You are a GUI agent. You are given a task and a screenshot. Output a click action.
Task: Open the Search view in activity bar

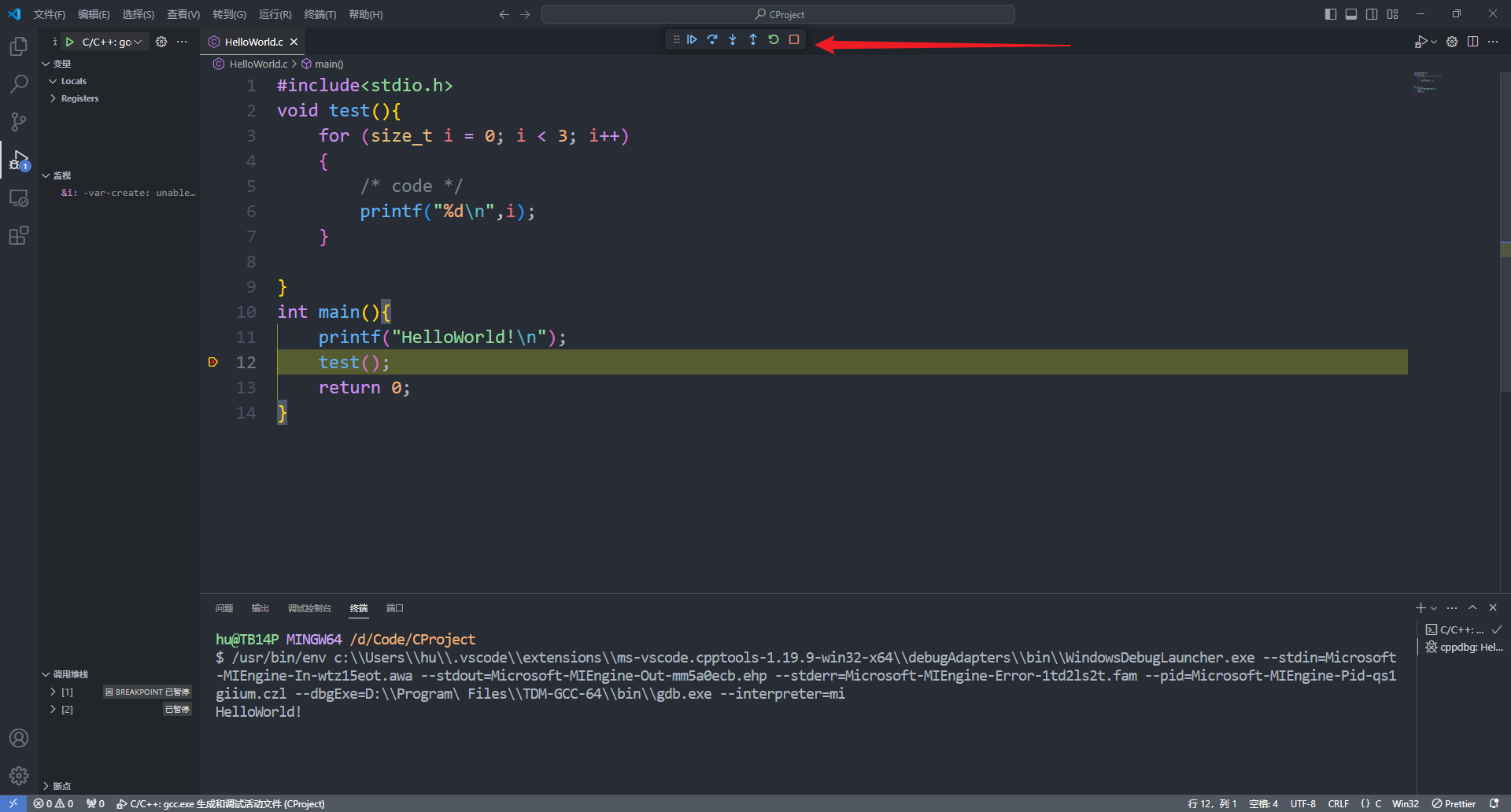coord(19,84)
